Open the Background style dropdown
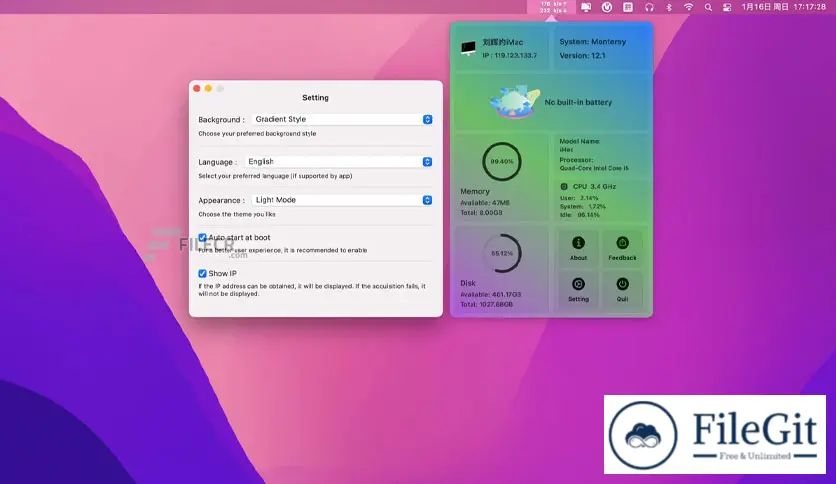836x484 pixels. point(342,119)
